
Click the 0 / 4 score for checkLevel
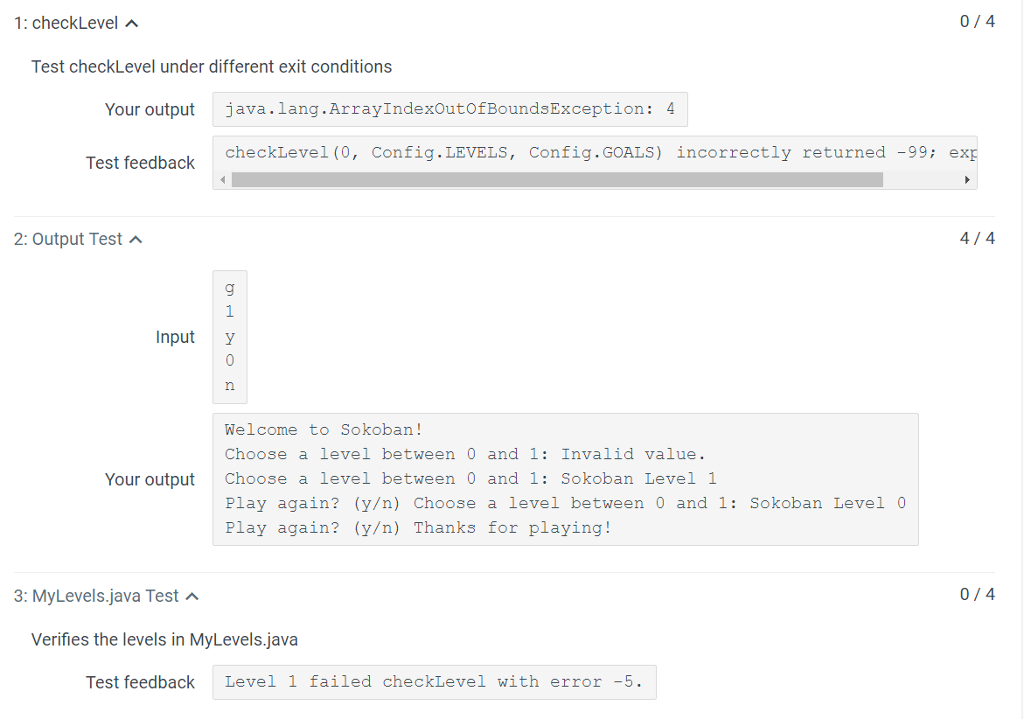975,21
